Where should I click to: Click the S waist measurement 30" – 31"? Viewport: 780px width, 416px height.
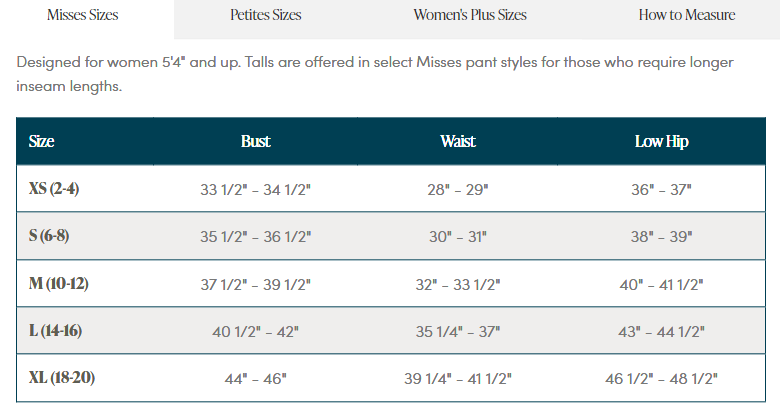(x=458, y=236)
